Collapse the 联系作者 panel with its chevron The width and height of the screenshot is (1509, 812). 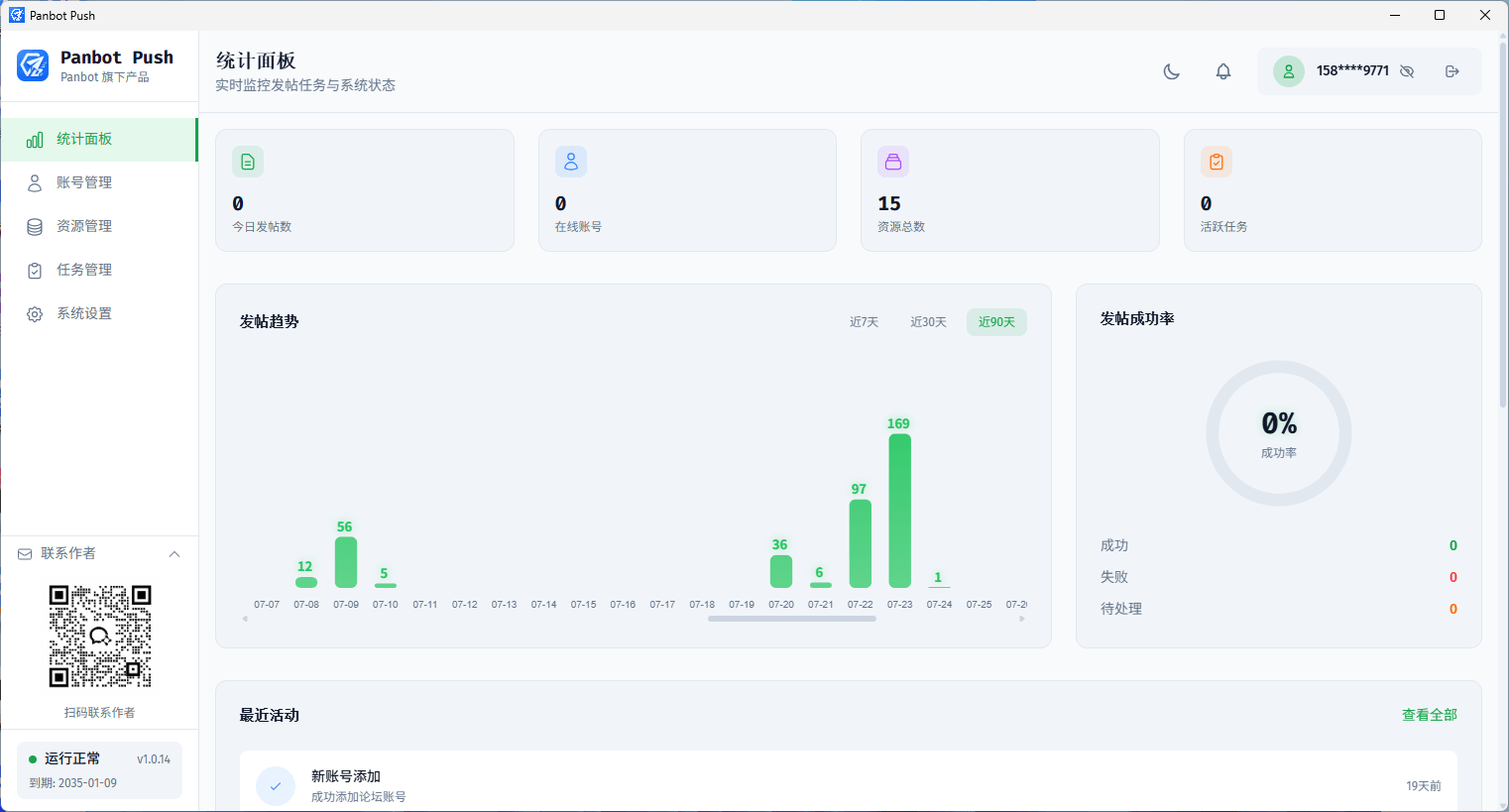click(174, 554)
